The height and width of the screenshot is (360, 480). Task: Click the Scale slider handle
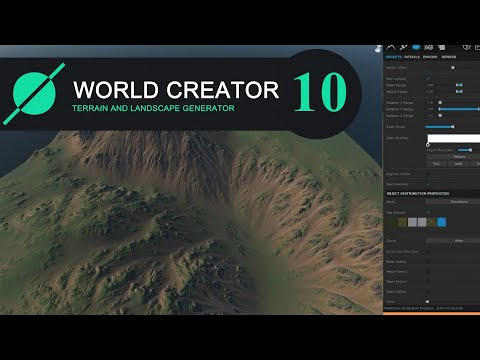pyautogui.click(x=453, y=127)
